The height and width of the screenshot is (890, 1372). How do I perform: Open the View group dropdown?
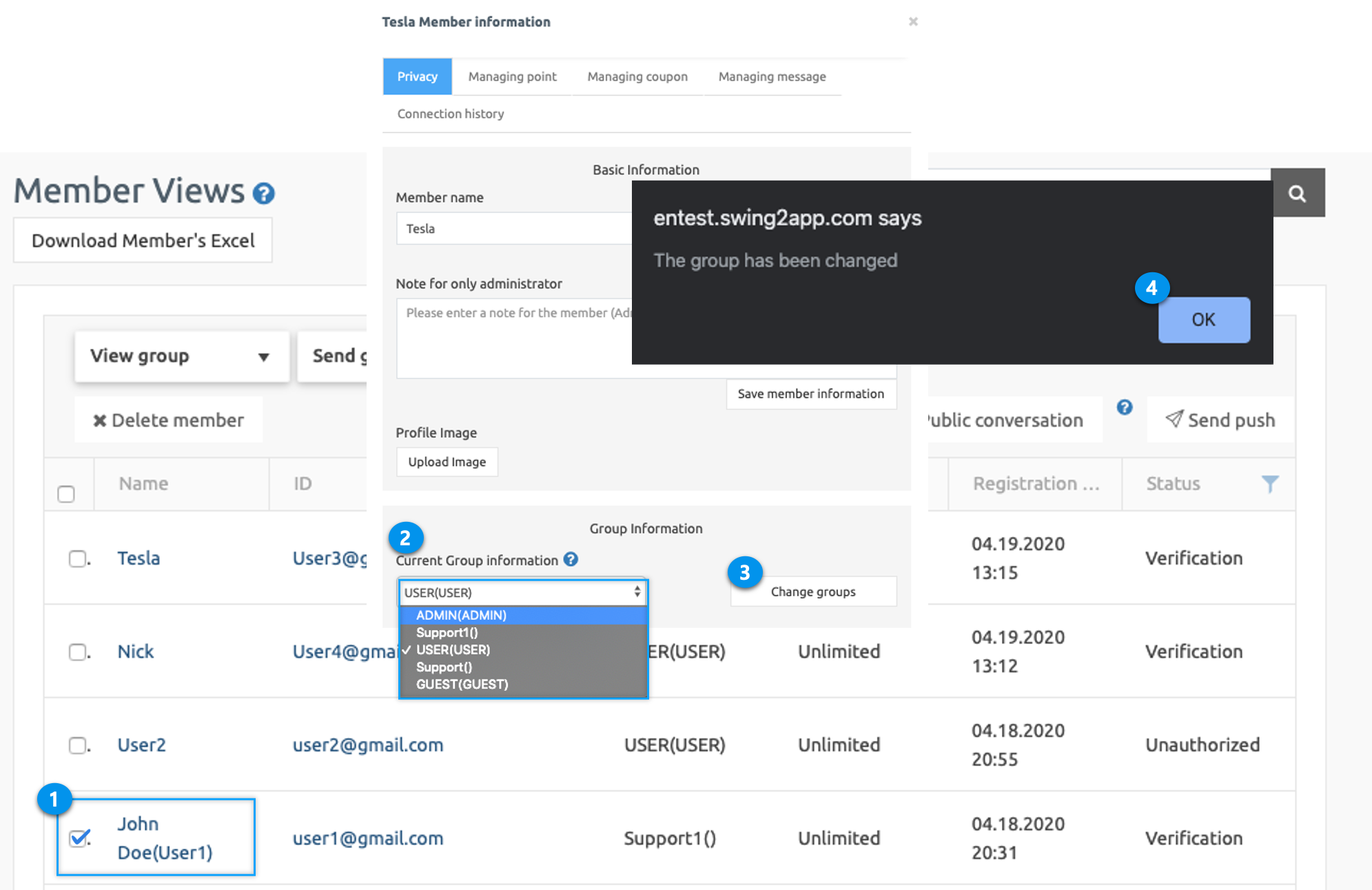pos(181,356)
